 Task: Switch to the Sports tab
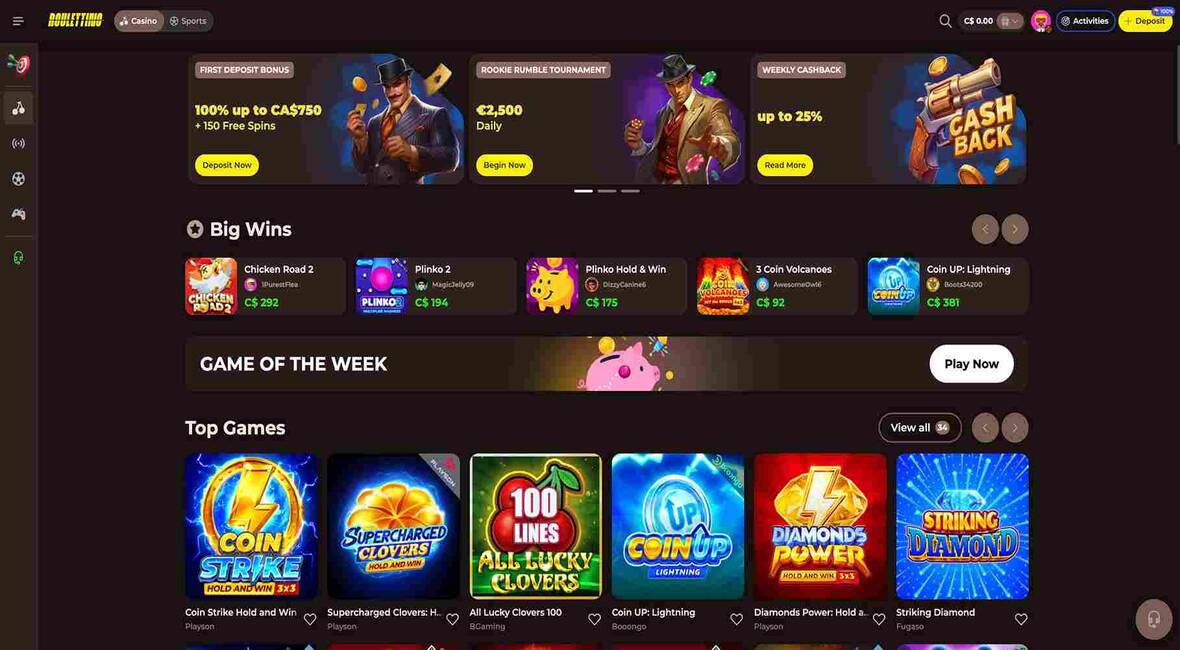(187, 21)
